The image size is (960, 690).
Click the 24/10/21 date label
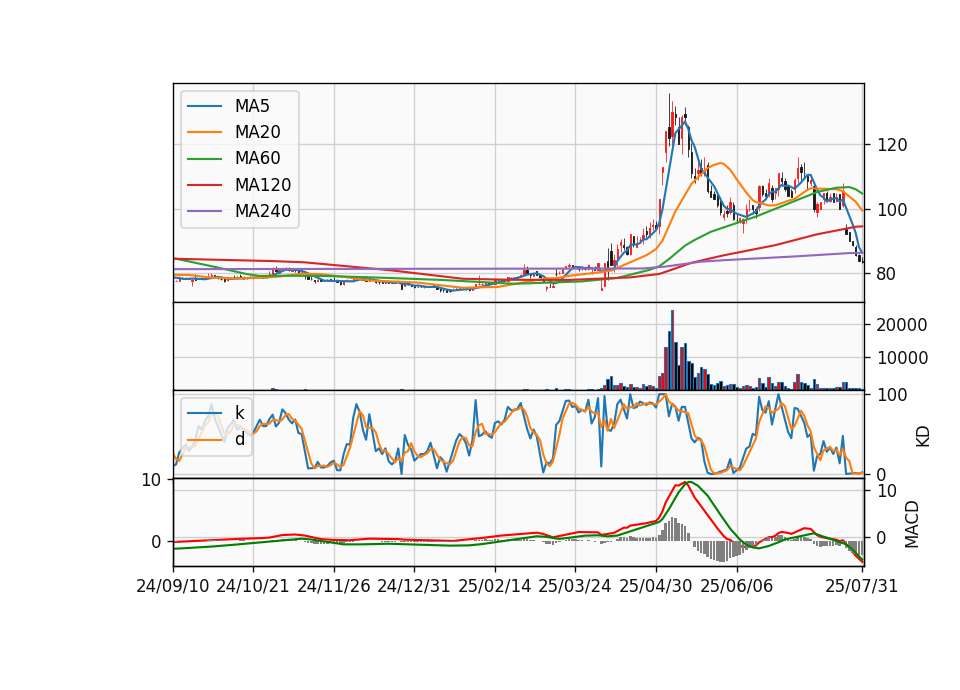(253, 586)
